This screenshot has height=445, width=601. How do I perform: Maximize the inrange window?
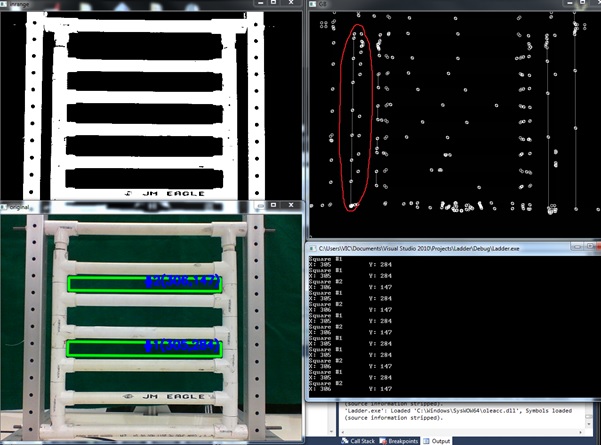274,3
